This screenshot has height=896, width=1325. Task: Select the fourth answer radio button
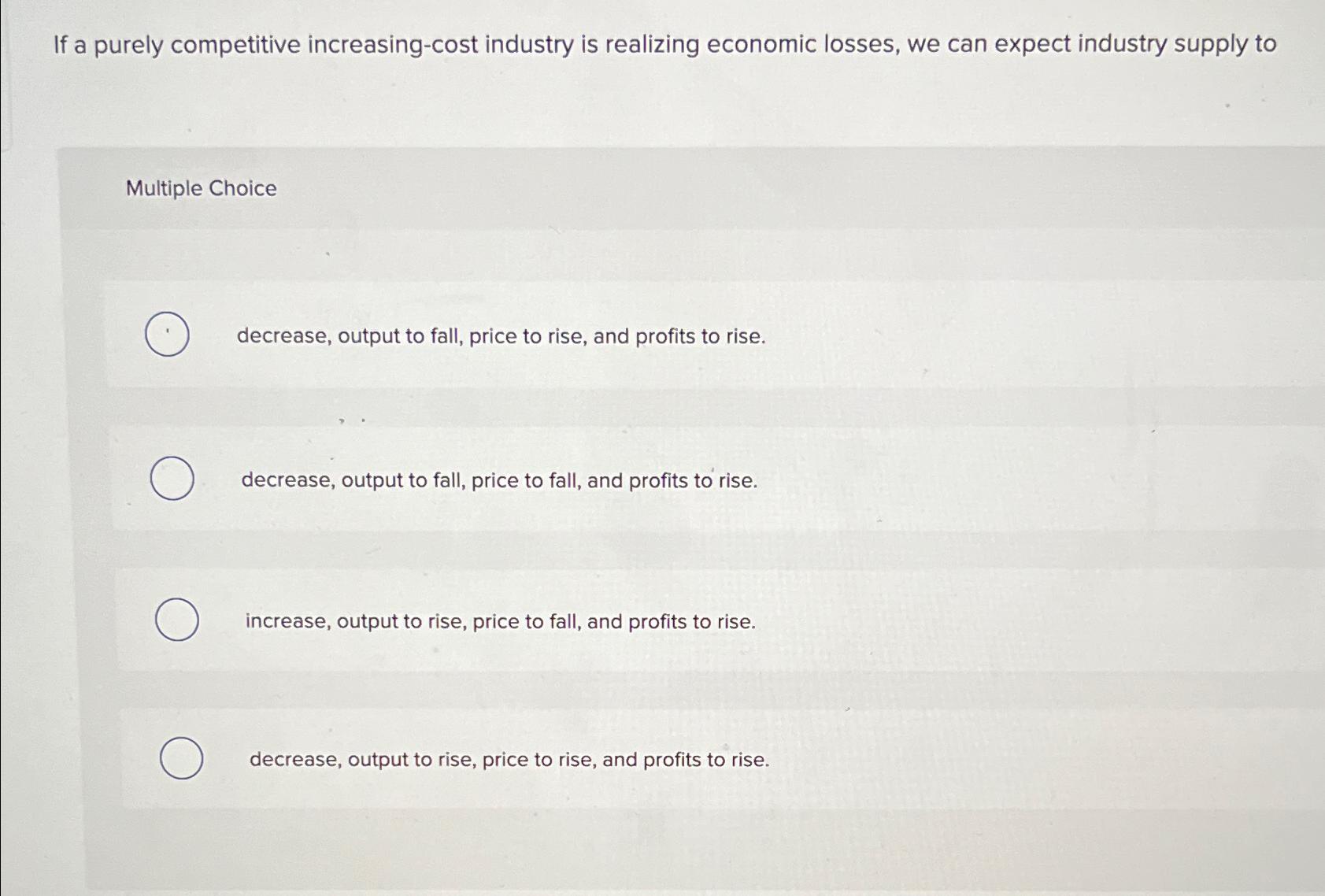[x=182, y=758]
